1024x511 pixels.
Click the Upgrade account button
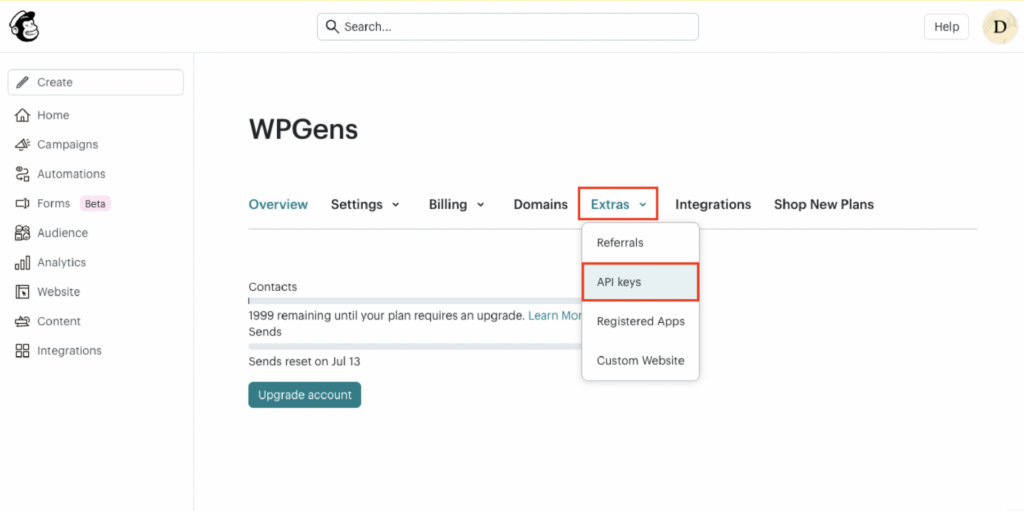coord(304,395)
